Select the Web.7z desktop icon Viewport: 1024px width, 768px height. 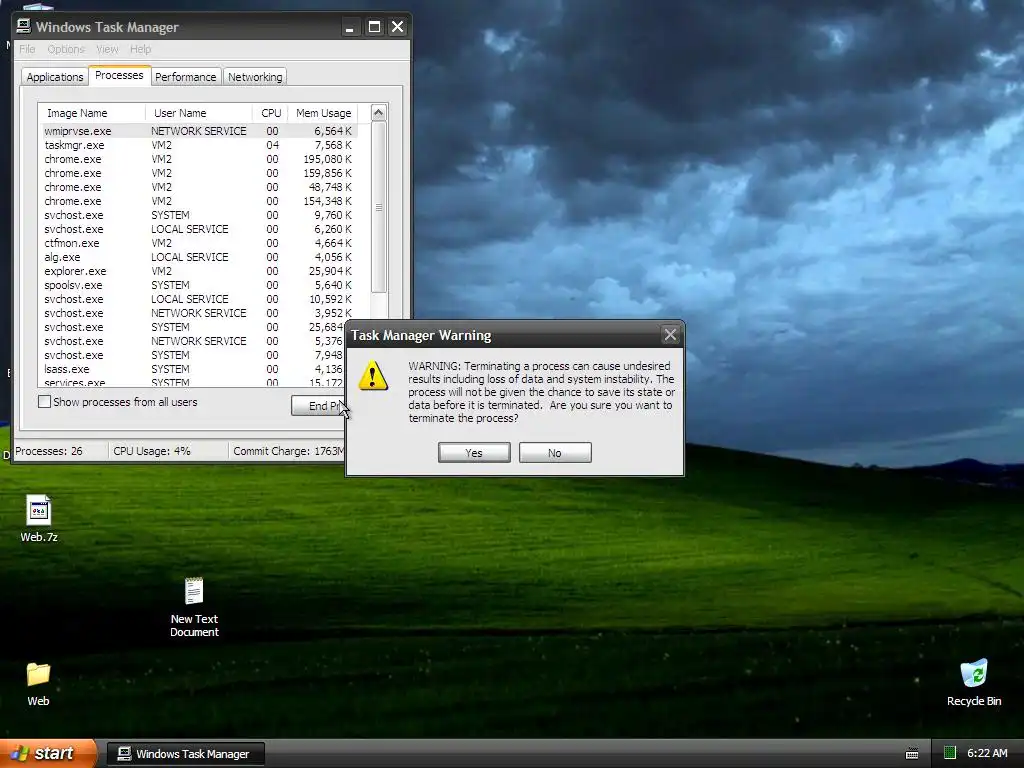tap(39, 519)
